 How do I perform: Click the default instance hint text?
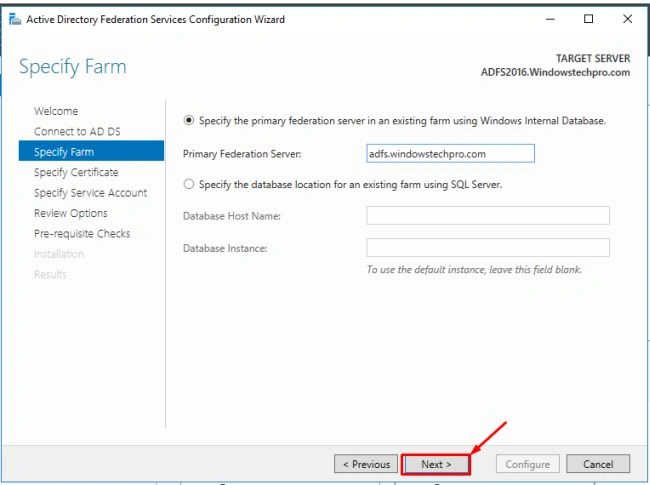tap(474, 269)
